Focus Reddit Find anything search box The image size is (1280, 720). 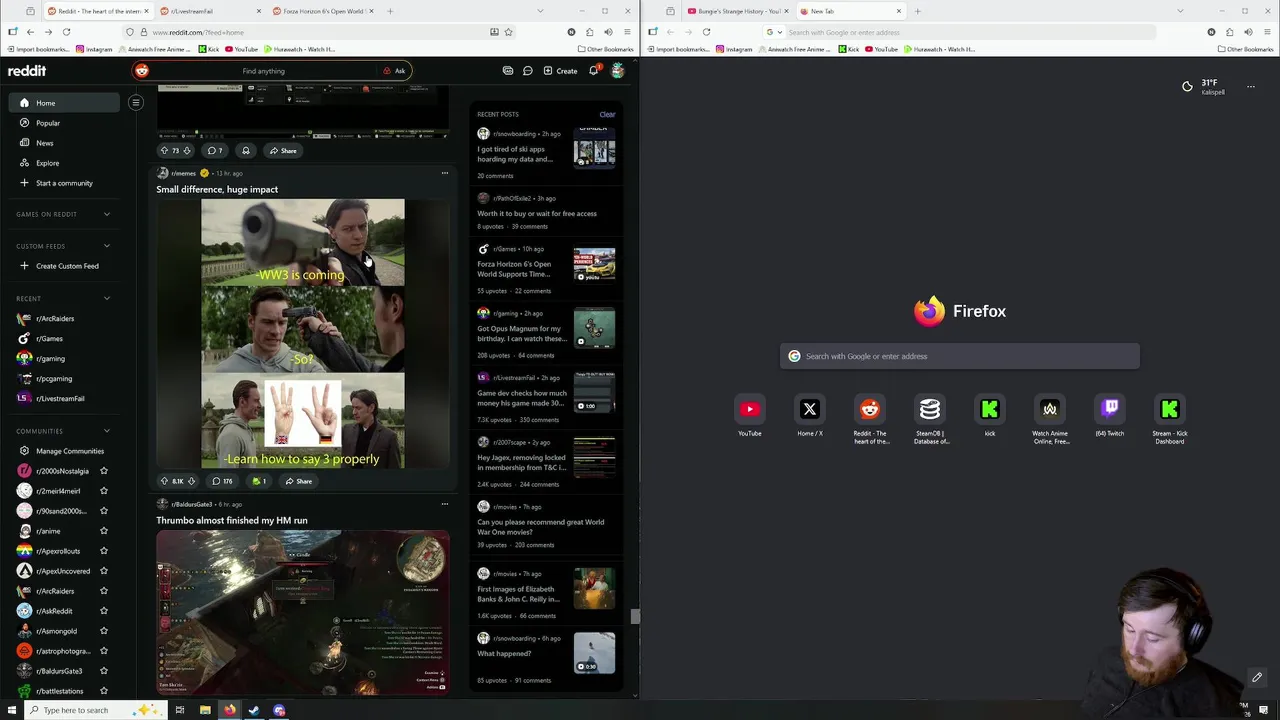tap(263, 71)
